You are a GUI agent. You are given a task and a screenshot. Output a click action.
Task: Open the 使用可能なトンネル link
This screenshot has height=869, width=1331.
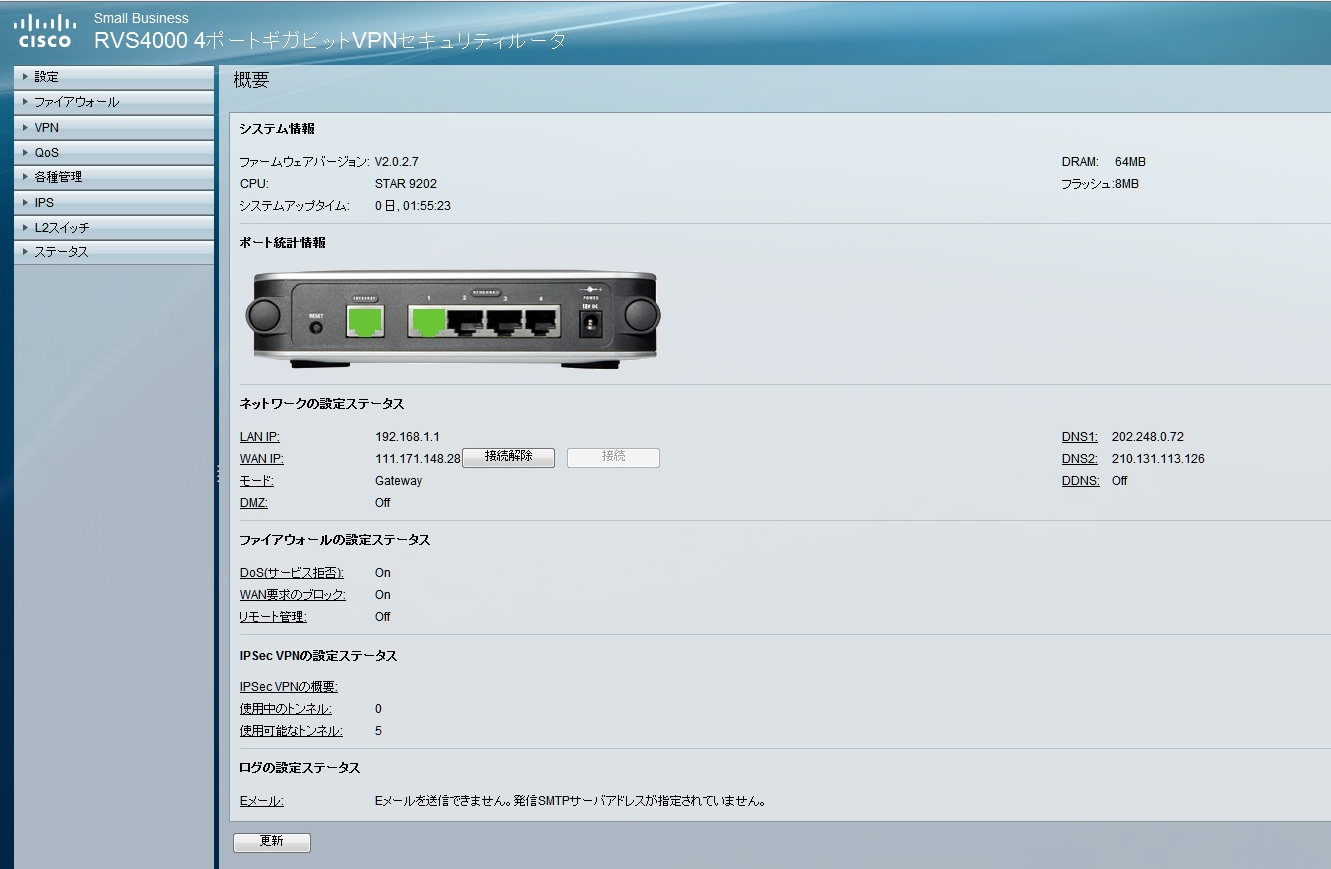291,731
